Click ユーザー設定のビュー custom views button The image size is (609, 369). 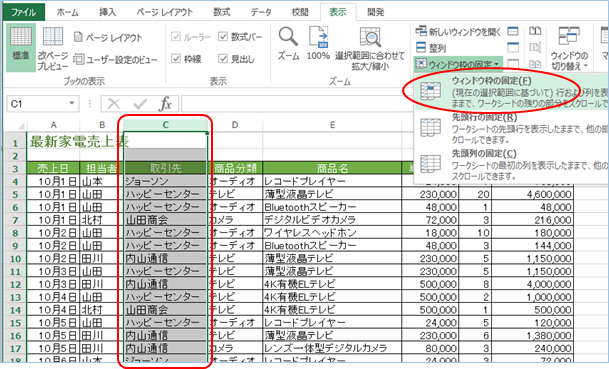pyautogui.click(x=115, y=59)
